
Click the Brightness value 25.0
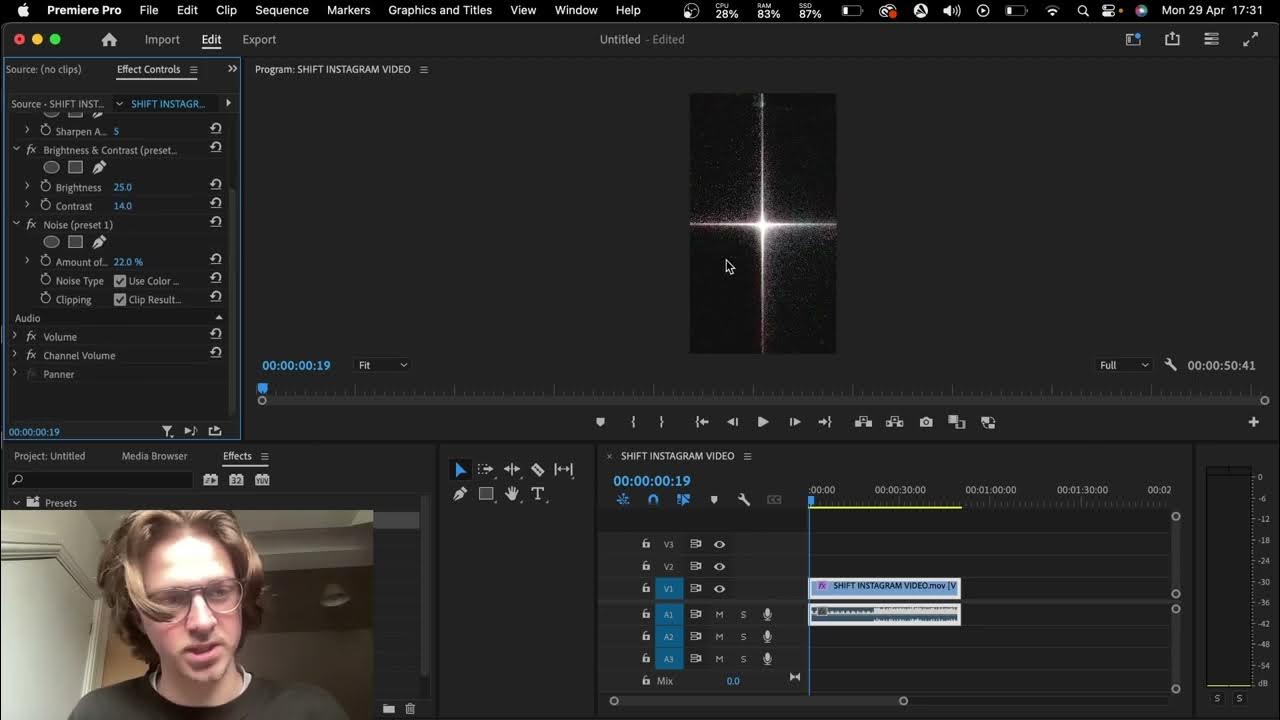coord(122,187)
